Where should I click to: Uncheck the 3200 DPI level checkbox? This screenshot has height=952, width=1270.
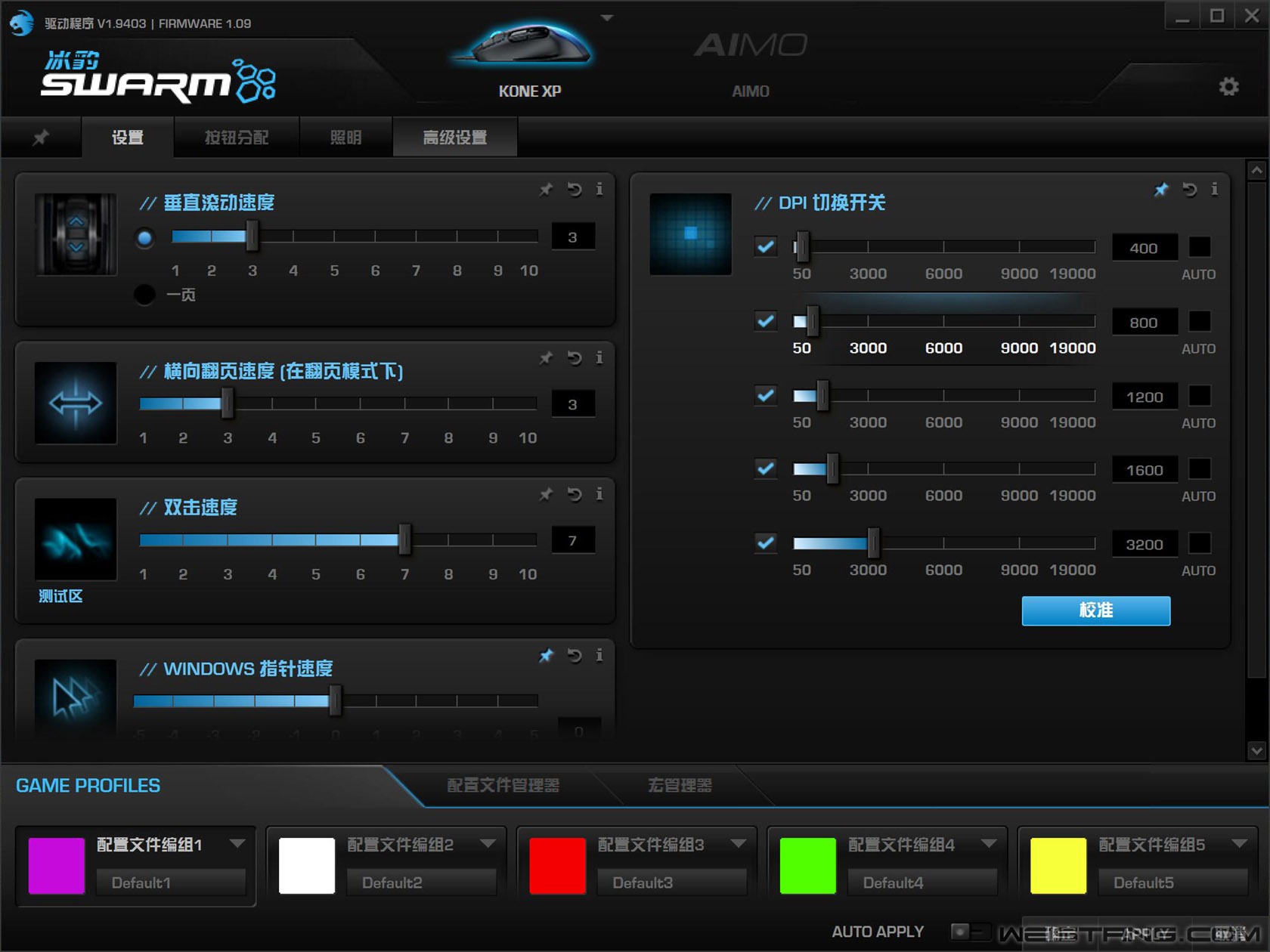766,542
